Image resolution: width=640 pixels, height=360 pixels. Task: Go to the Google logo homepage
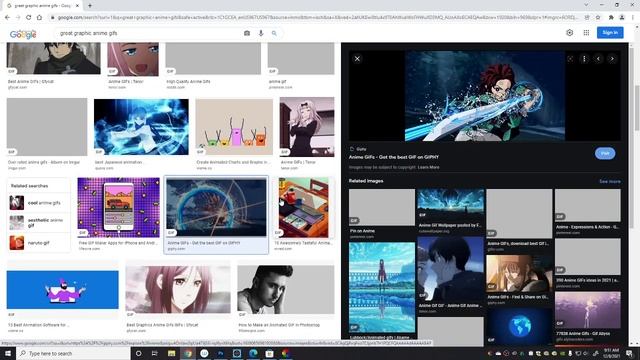pyautogui.click(x=23, y=34)
